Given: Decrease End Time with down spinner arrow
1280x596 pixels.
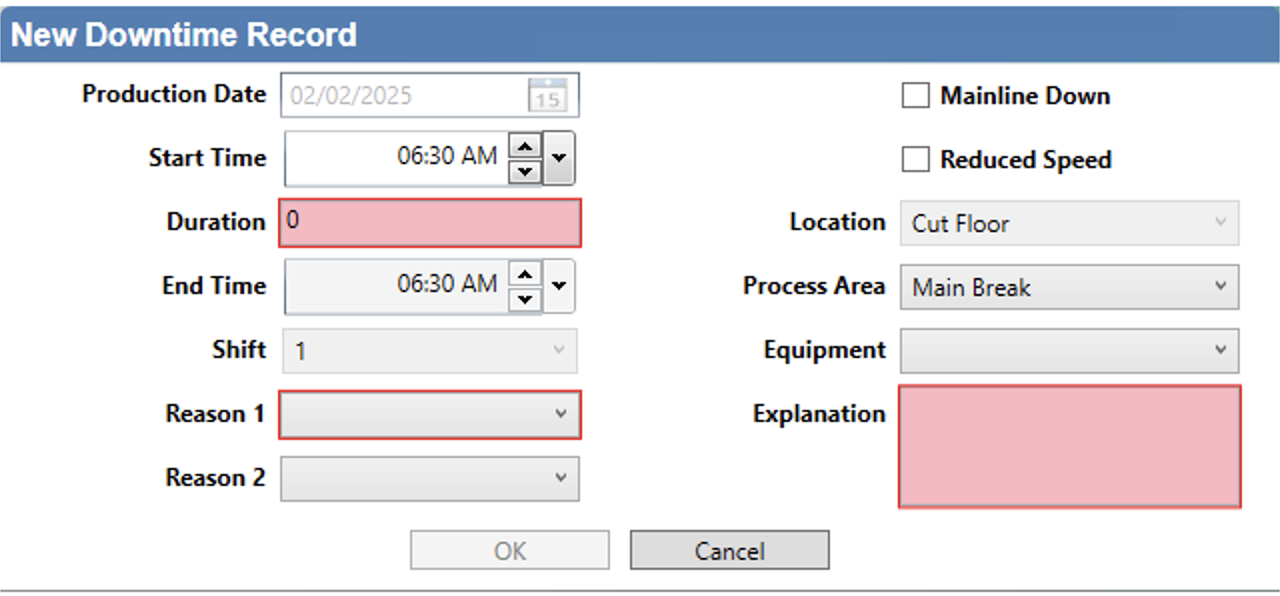Looking at the screenshot, I should (525, 299).
